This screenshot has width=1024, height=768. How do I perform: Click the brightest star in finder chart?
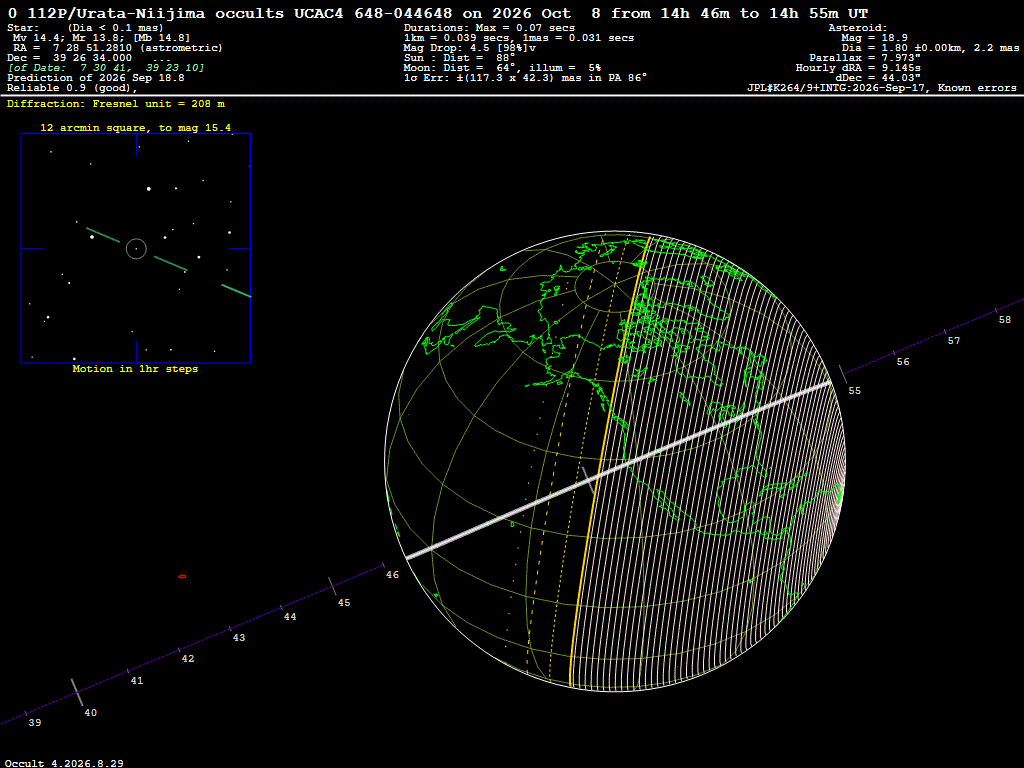point(149,189)
